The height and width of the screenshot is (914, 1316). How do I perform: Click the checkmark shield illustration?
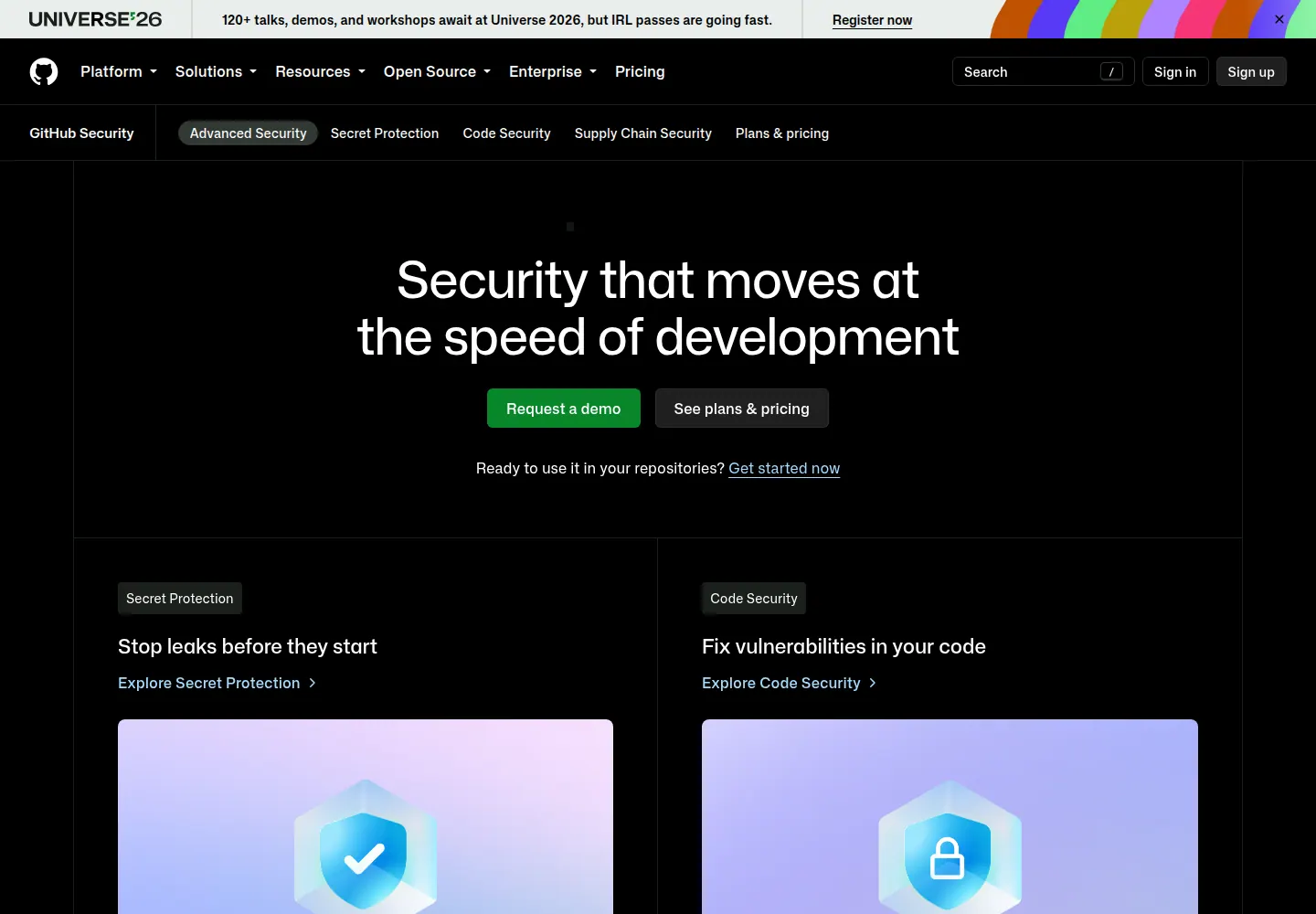366,847
